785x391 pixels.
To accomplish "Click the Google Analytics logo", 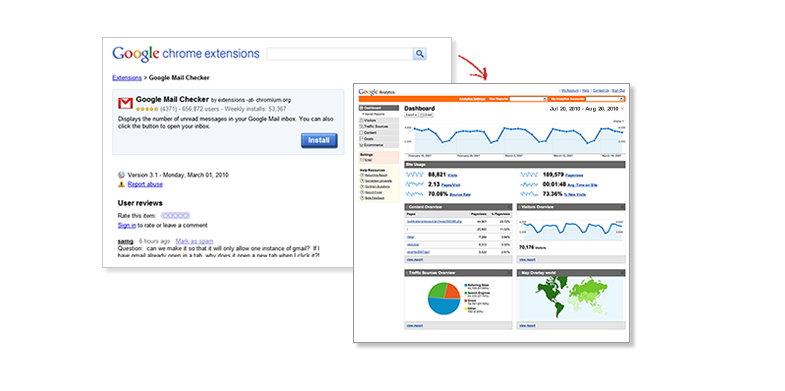I will 376,92.
